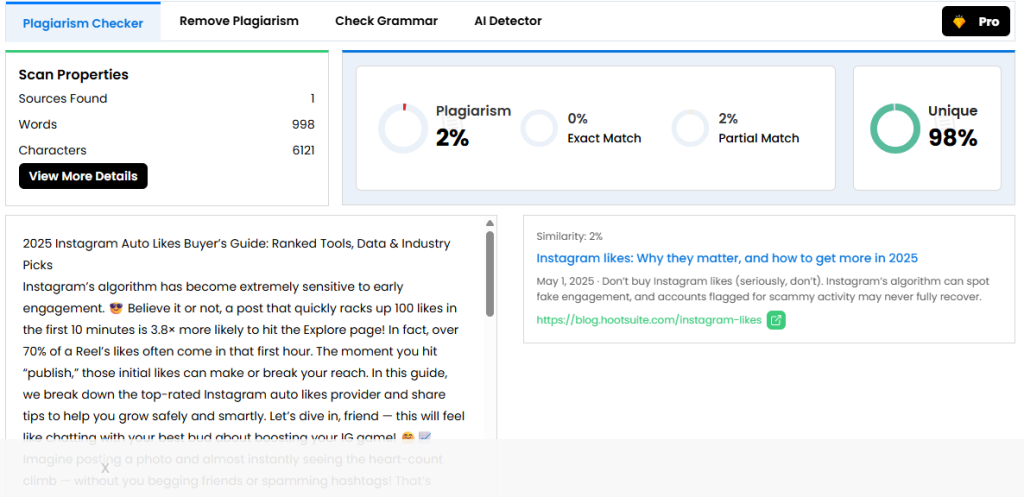Select the Sources Found row label
Viewport: 1024px width, 497px height.
63,99
